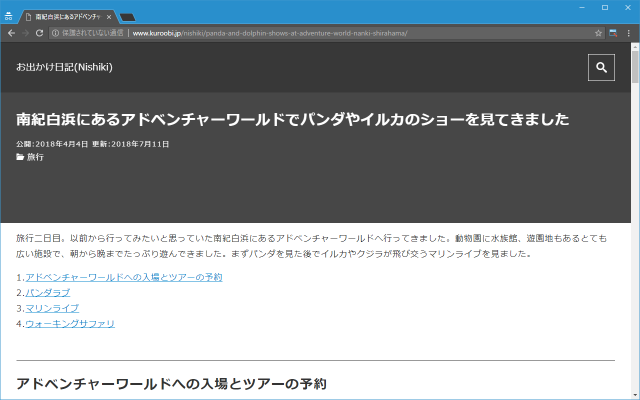The image size is (640, 400).
Task: Close the browser window
Action: tap(628, 7)
